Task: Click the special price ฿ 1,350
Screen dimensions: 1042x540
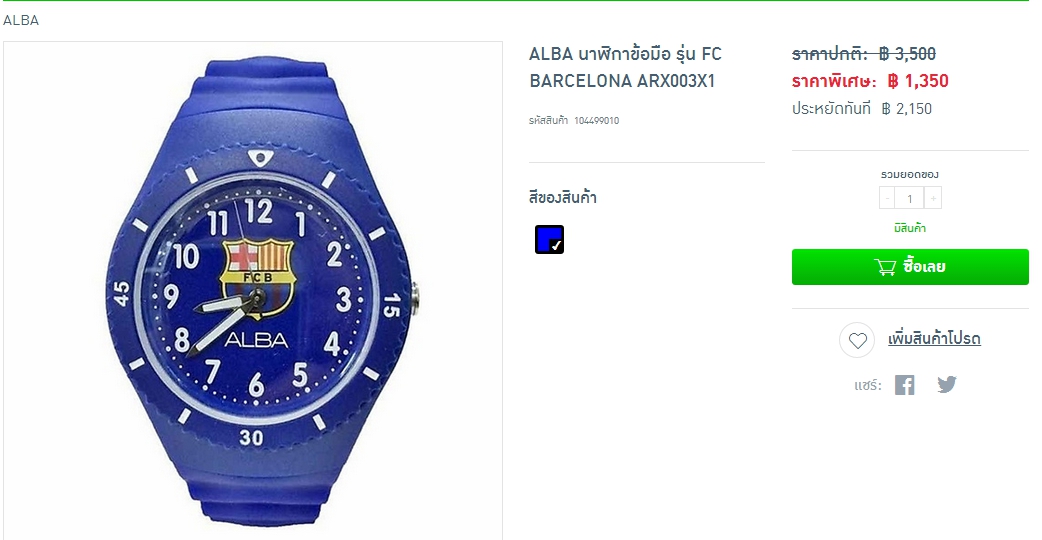Action: click(x=918, y=81)
